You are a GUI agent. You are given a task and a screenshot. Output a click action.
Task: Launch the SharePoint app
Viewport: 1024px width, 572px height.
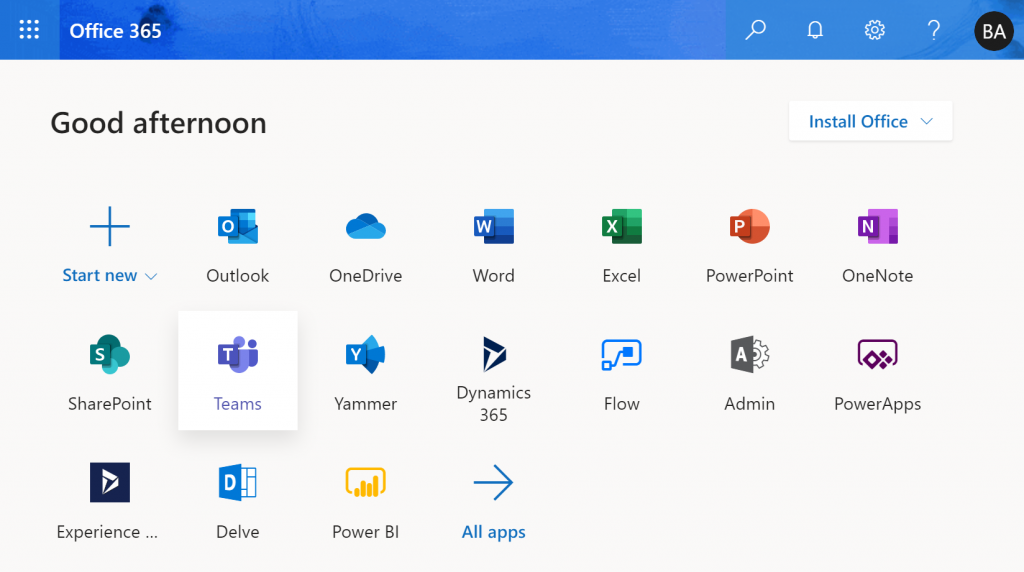point(110,371)
